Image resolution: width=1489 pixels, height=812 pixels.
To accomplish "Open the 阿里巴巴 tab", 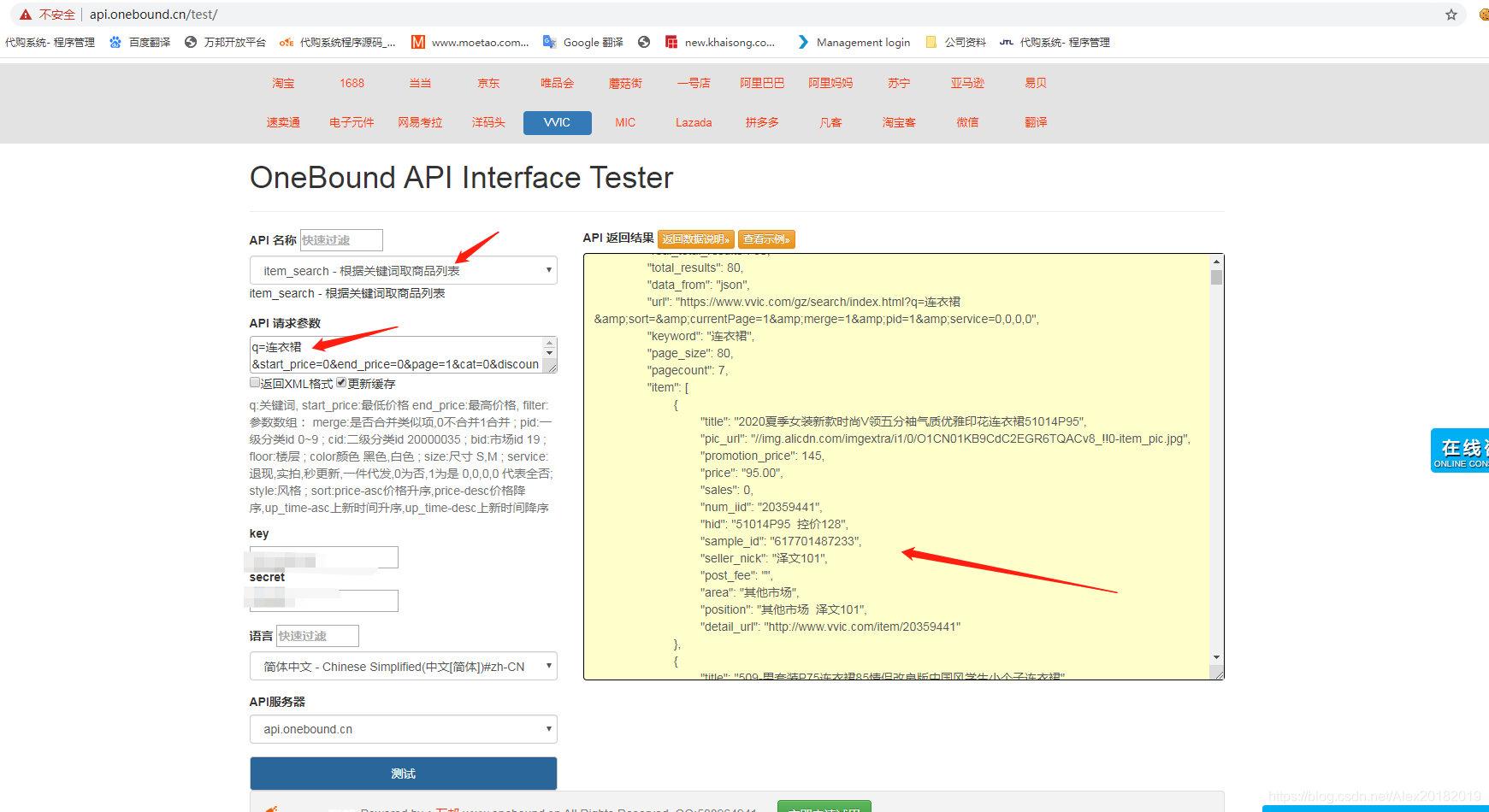I will point(762,83).
